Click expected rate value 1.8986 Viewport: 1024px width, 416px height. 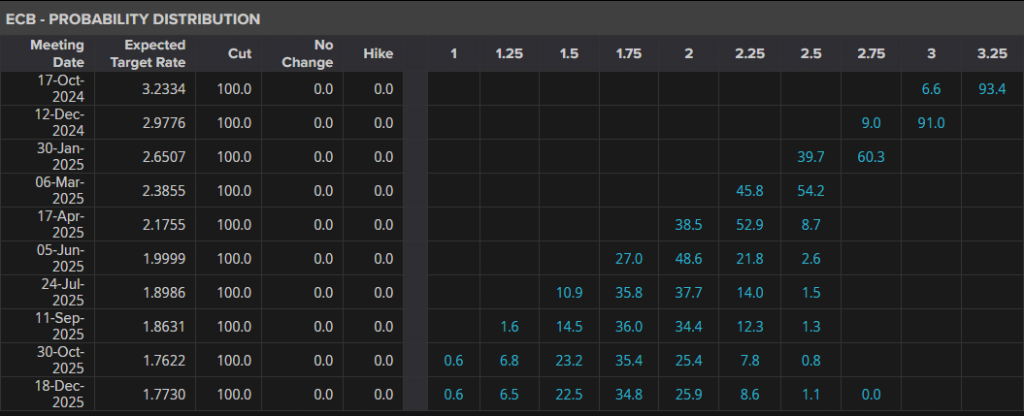tap(164, 293)
